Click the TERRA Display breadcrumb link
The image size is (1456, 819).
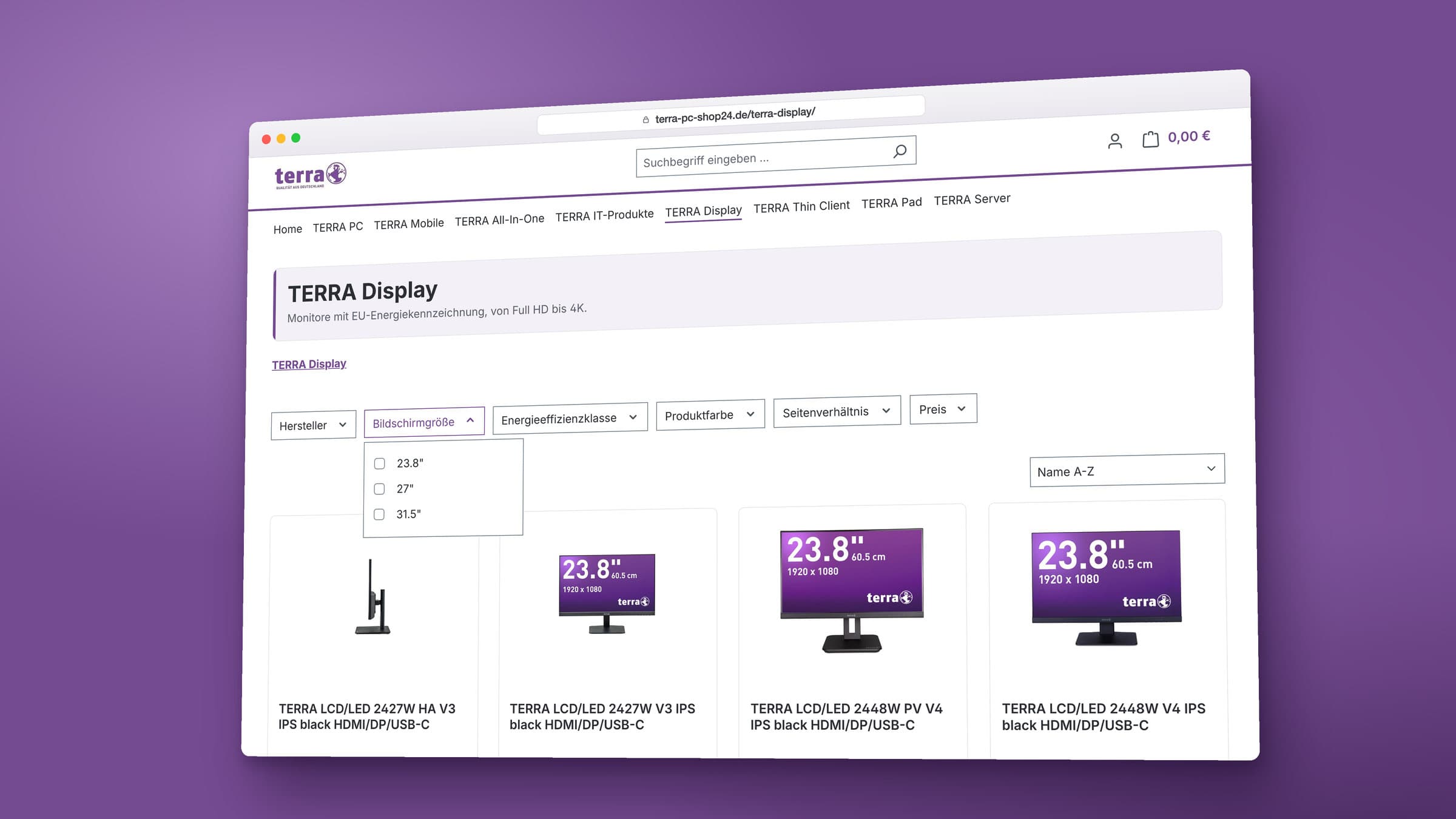(309, 364)
